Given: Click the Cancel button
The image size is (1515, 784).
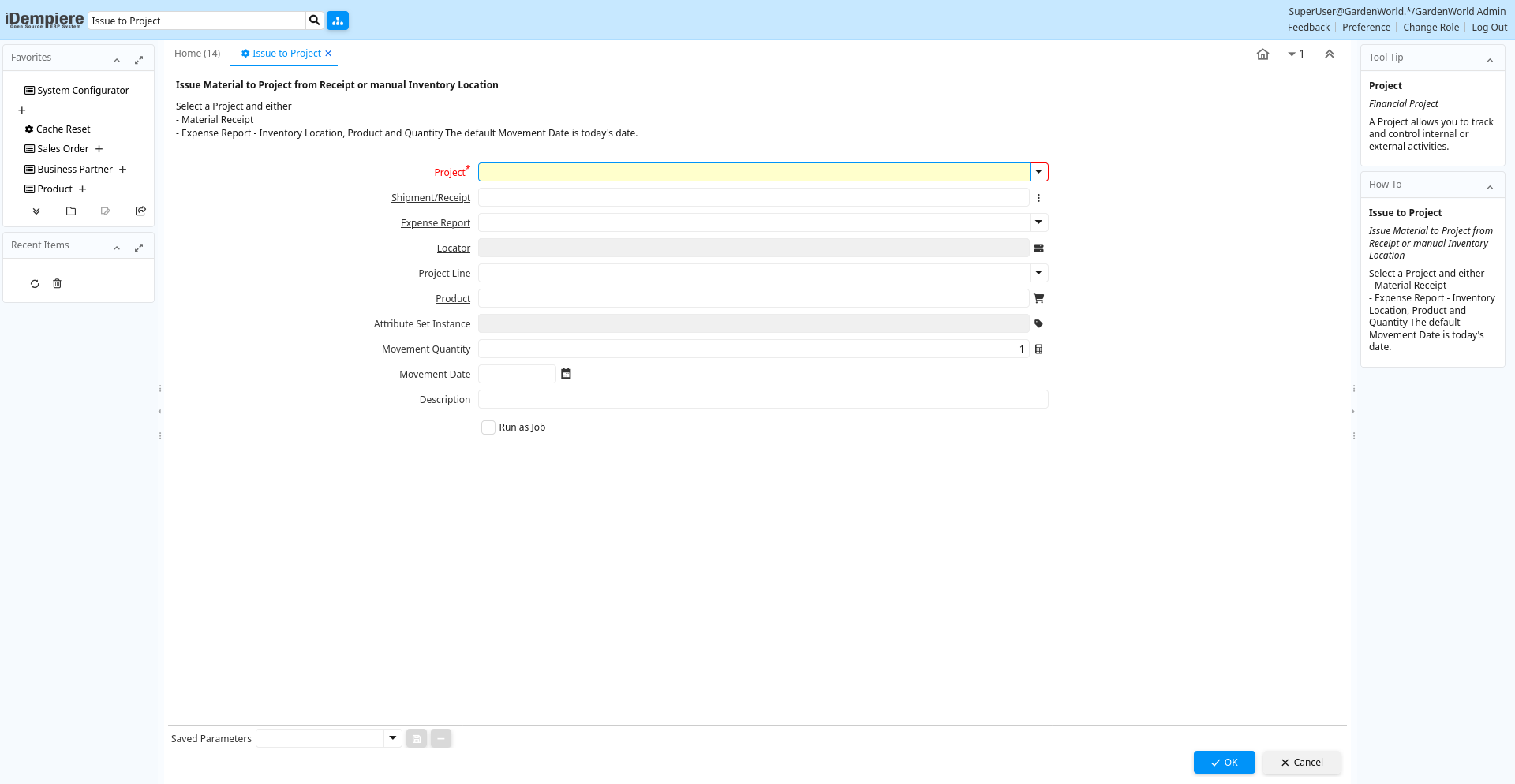Looking at the screenshot, I should [x=1301, y=762].
